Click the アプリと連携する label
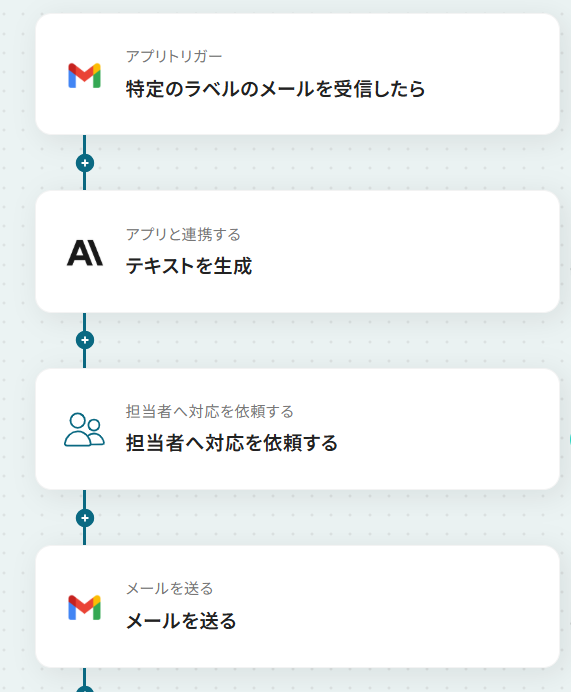571x692 pixels. [x=183, y=234]
